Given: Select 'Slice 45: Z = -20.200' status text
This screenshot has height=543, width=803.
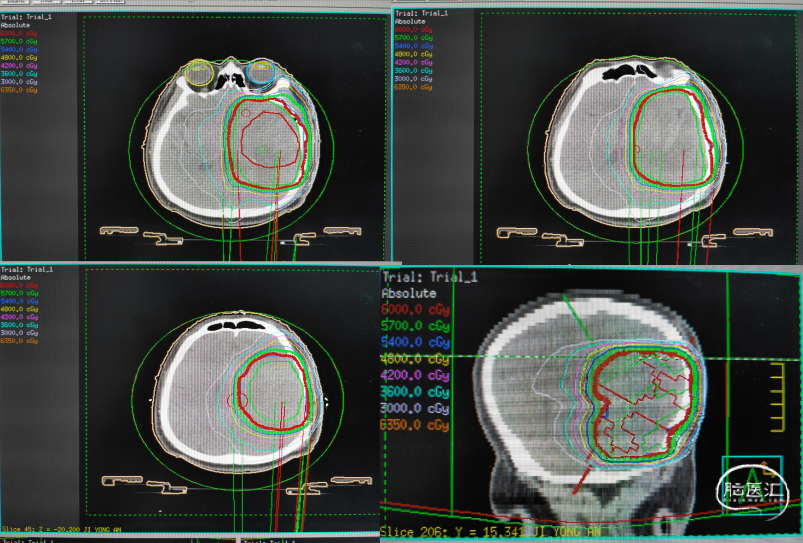Looking at the screenshot, I should tap(41, 529).
